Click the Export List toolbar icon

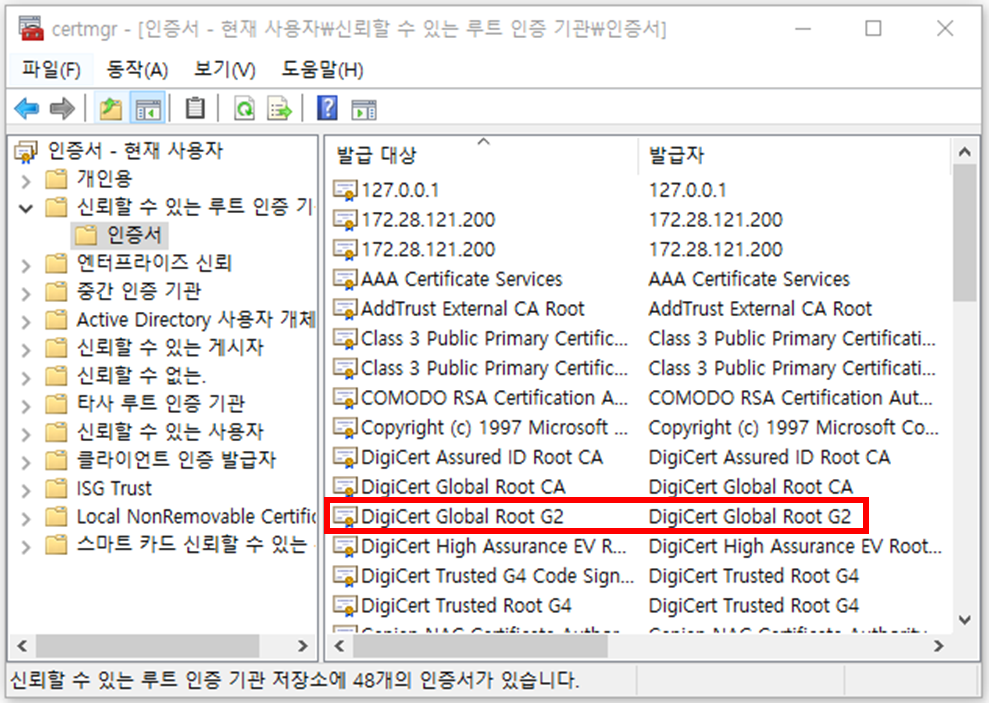click(x=278, y=108)
